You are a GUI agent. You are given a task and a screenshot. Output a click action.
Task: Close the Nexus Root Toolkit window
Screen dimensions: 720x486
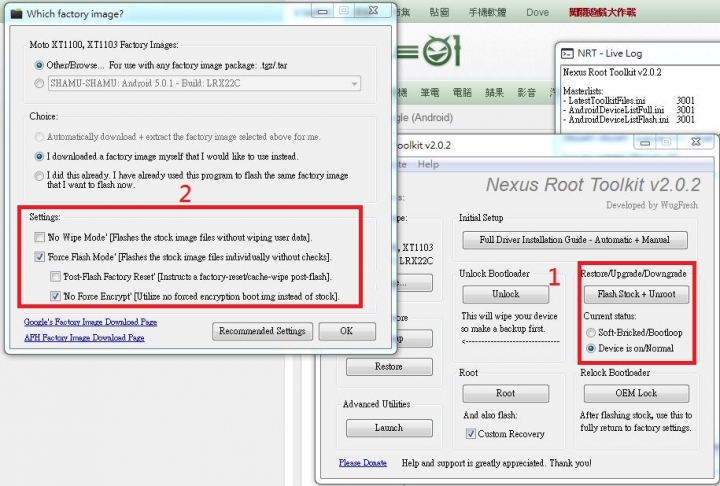click(x=696, y=142)
